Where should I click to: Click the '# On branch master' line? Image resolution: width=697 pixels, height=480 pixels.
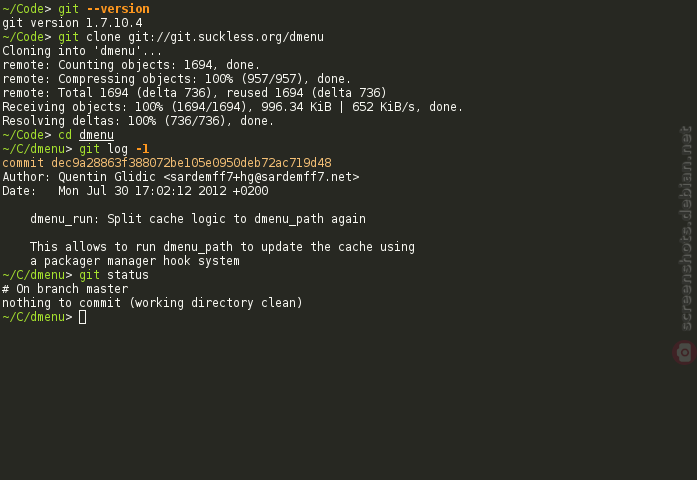click(x=65, y=289)
